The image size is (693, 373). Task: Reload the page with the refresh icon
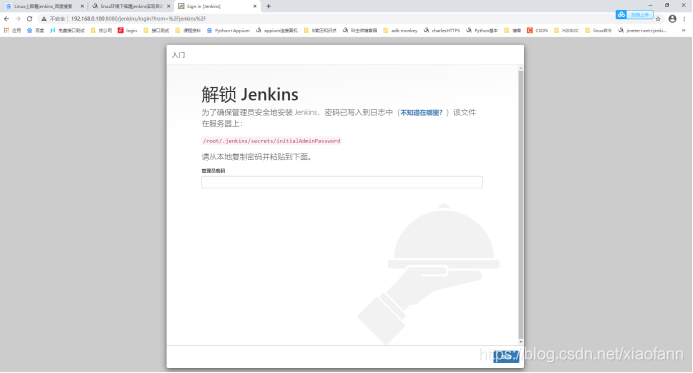point(30,19)
